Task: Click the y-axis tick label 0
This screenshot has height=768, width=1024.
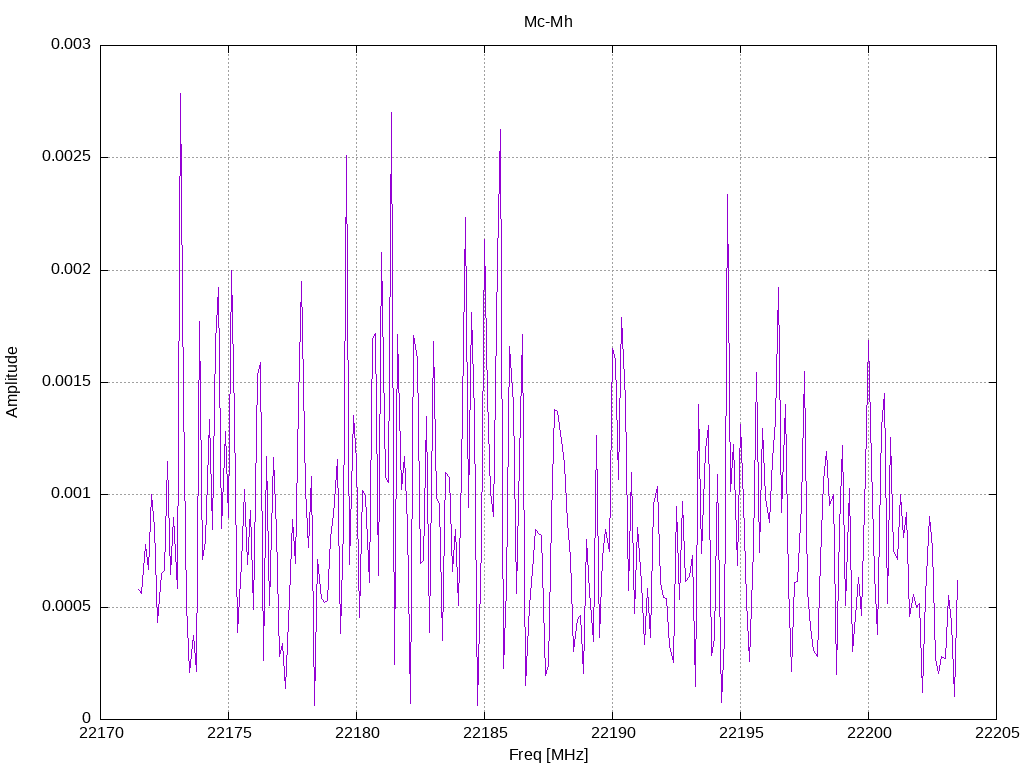Action: [86, 718]
